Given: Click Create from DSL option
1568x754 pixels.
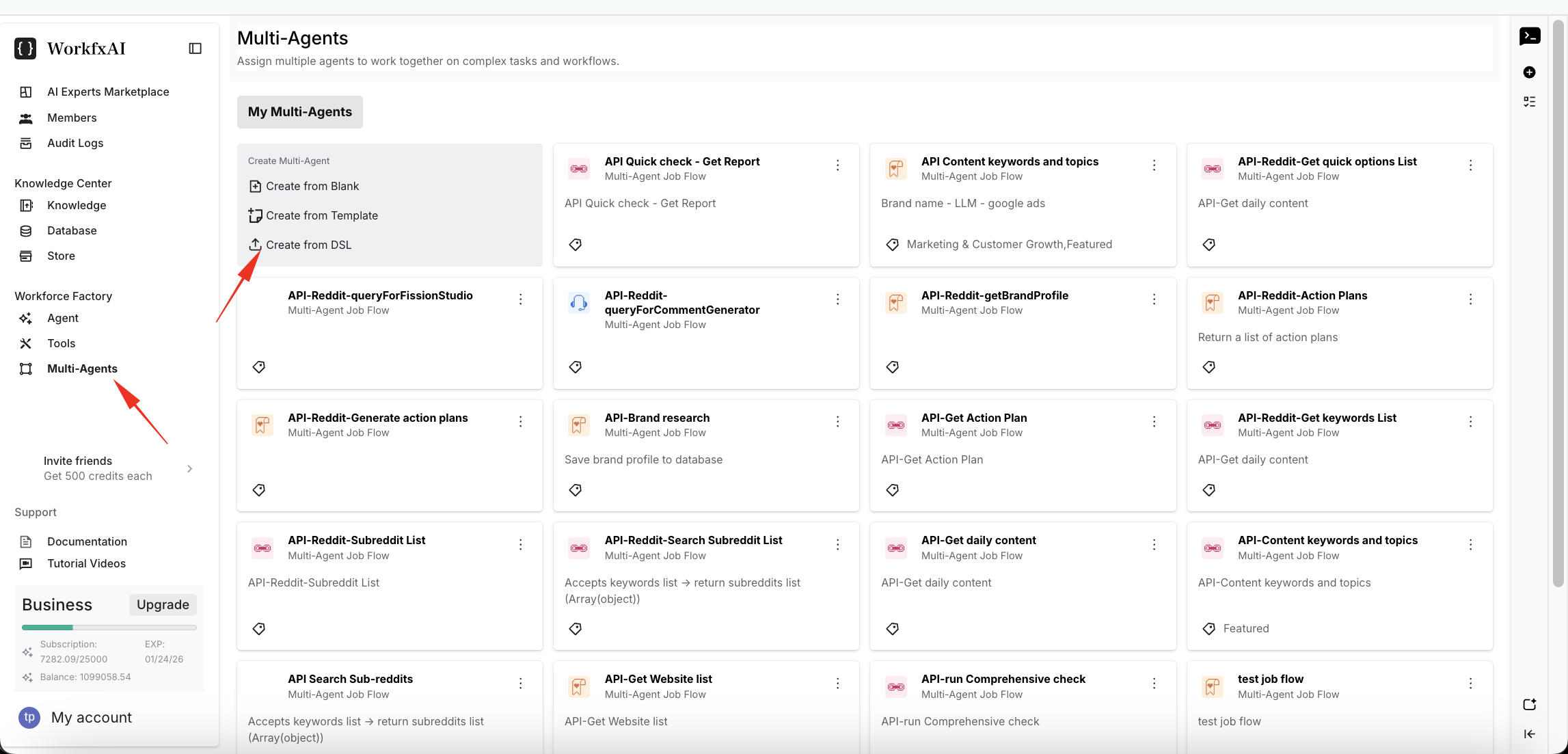Looking at the screenshot, I should (x=308, y=245).
